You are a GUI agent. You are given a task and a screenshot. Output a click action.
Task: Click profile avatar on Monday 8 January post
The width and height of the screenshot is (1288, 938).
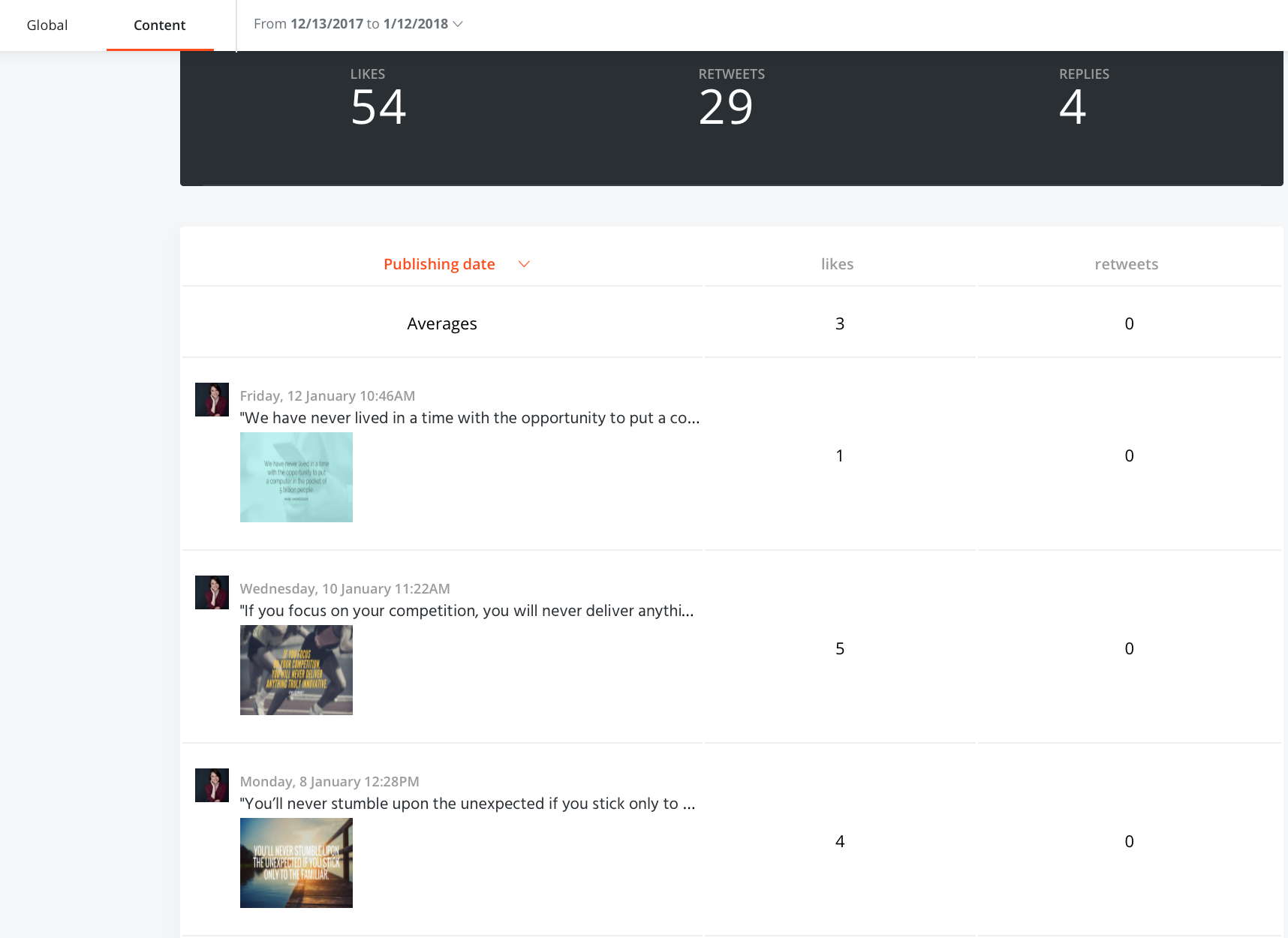[x=212, y=785]
